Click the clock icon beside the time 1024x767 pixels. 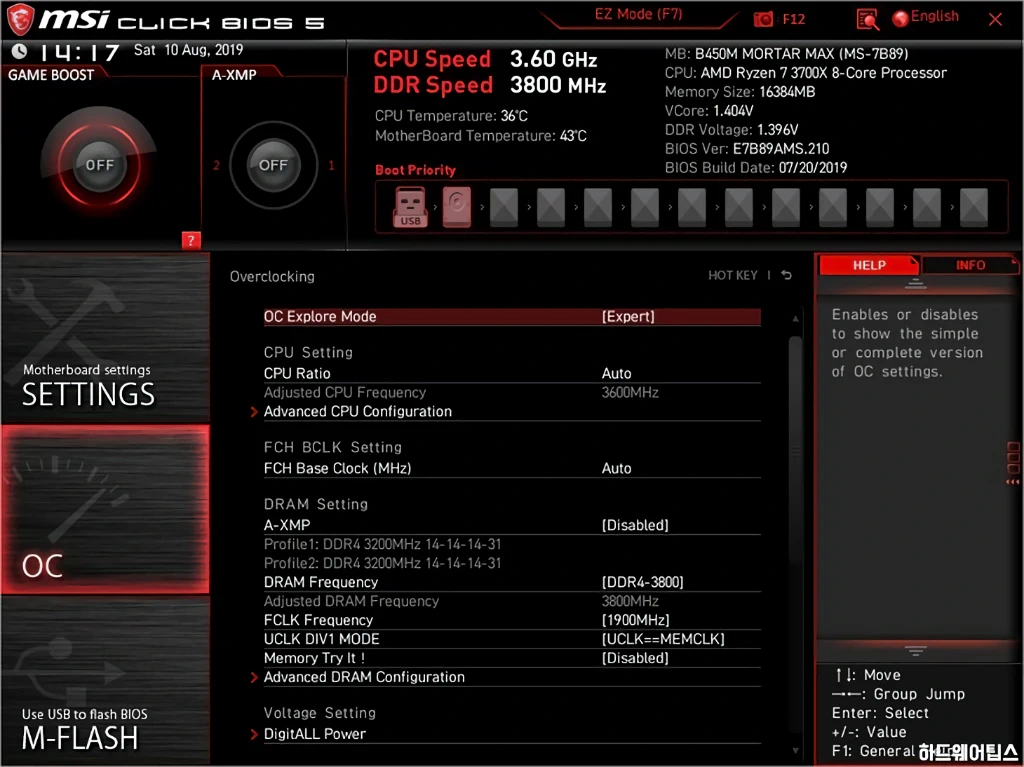[20, 50]
